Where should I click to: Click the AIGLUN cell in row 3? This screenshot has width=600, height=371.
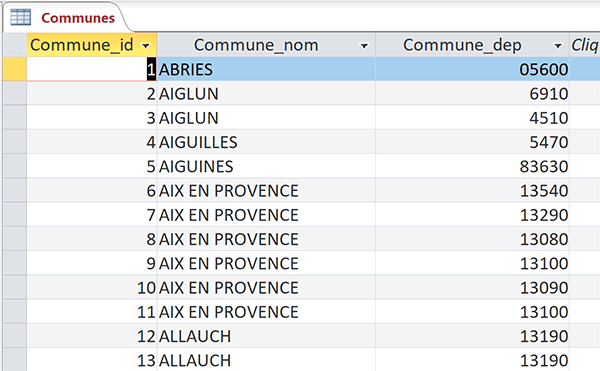click(266, 118)
